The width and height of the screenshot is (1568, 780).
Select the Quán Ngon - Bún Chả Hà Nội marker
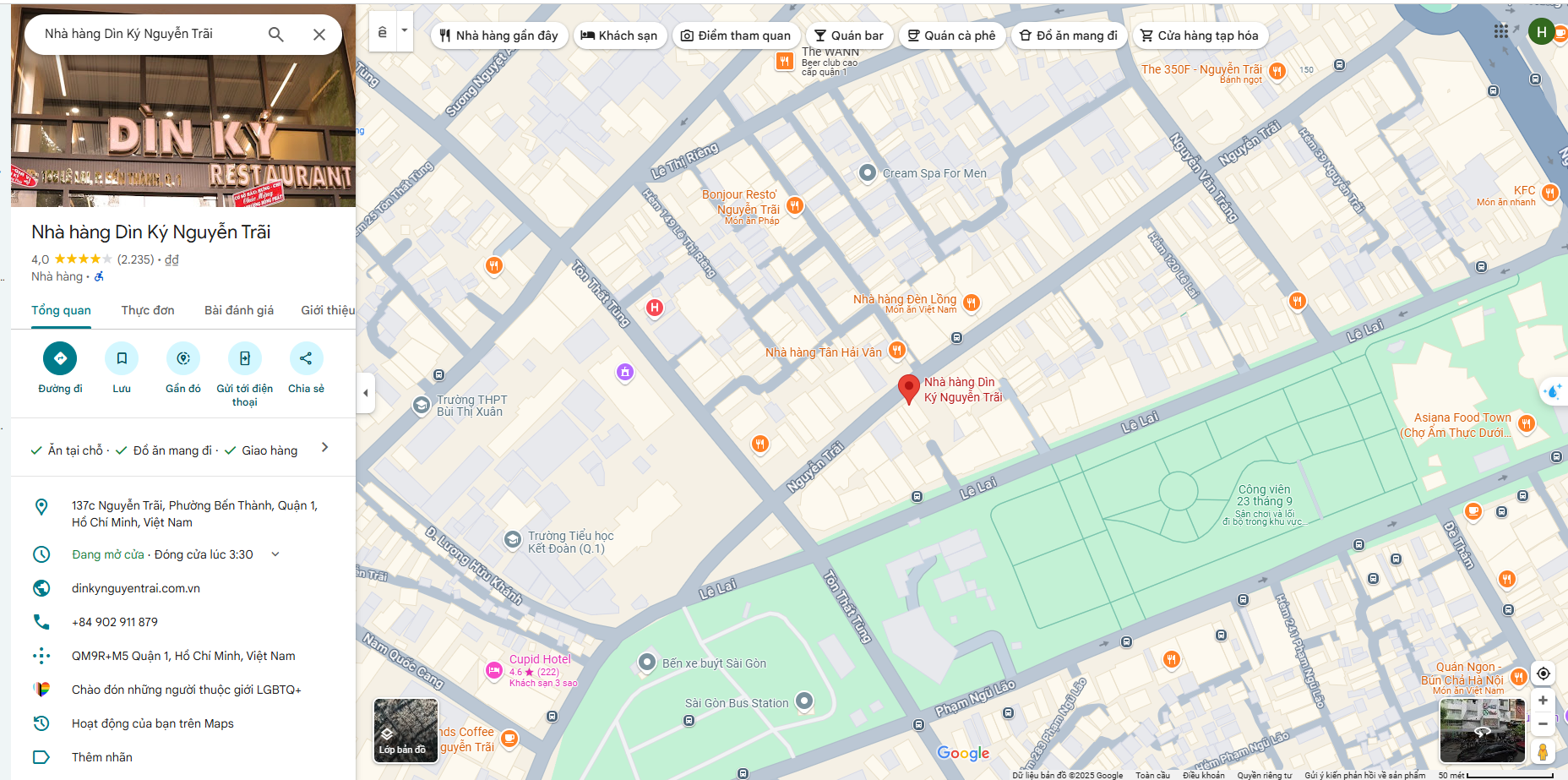1518,676
